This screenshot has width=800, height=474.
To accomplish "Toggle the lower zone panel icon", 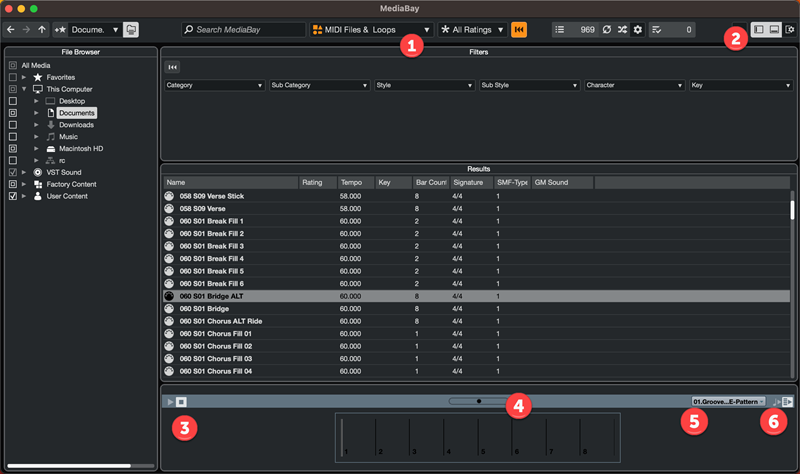I will click(x=774, y=30).
